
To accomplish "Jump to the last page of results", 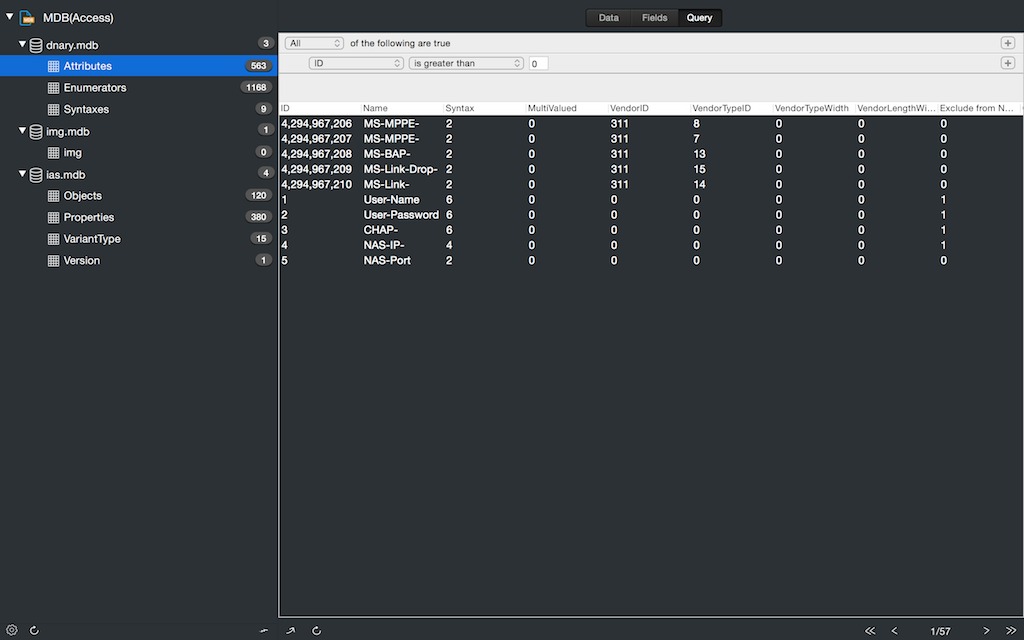I will [1011, 630].
